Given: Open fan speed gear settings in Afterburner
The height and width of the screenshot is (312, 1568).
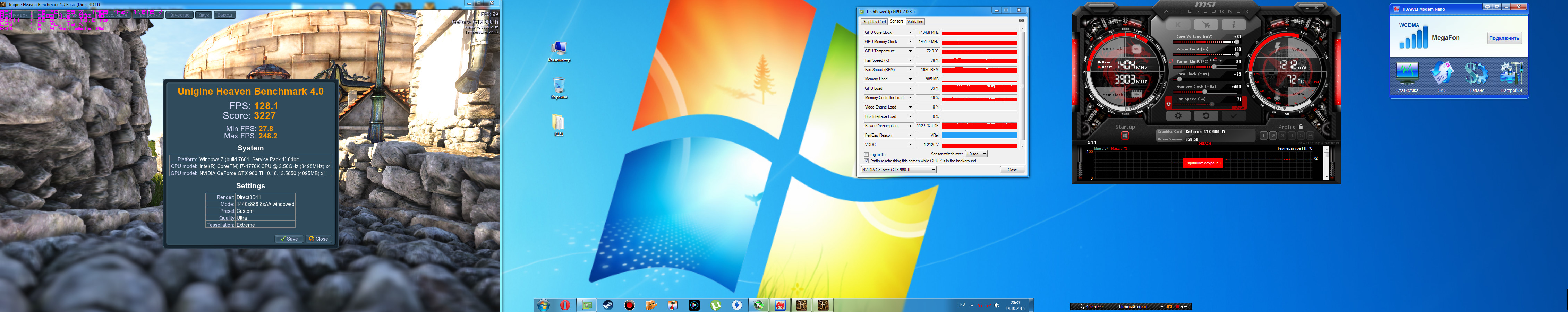Looking at the screenshot, I should pyautogui.click(x=1169, y=105).
